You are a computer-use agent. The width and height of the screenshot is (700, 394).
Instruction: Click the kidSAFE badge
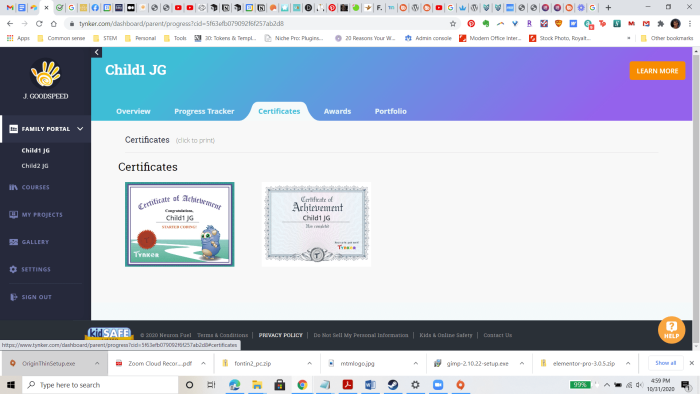(x=109, y=334)
